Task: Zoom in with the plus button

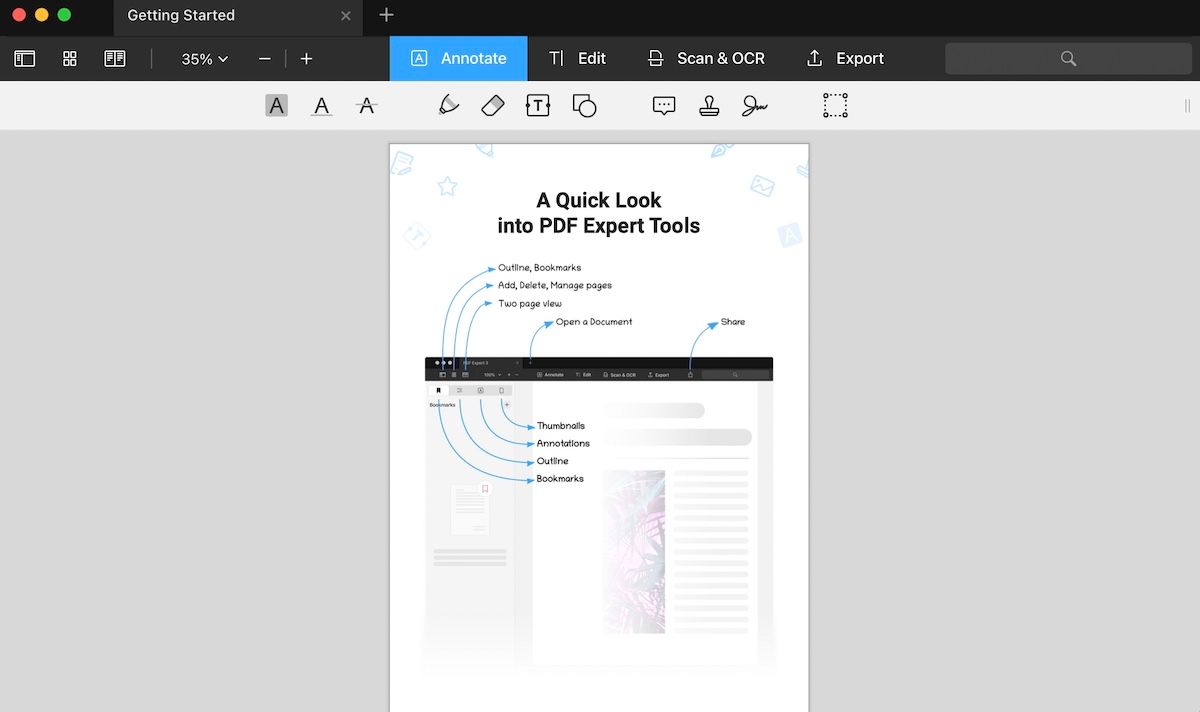Action: click(x=306, y=59)
